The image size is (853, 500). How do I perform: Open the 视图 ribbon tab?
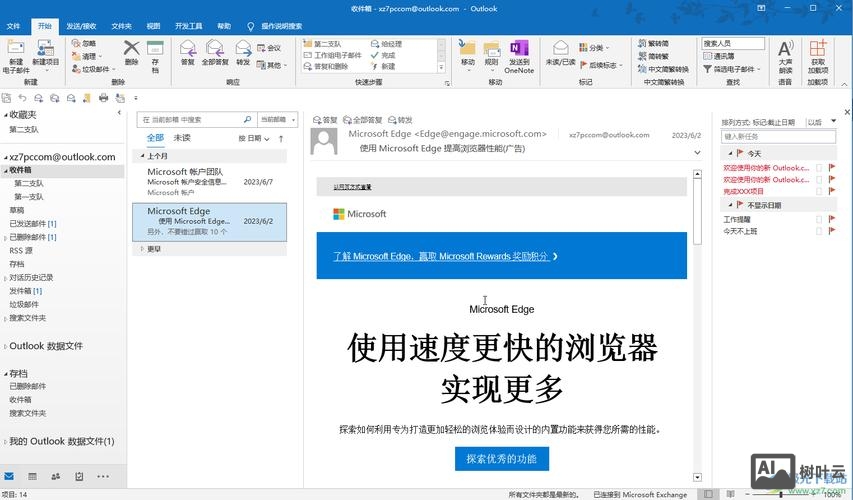click(153, 26)
